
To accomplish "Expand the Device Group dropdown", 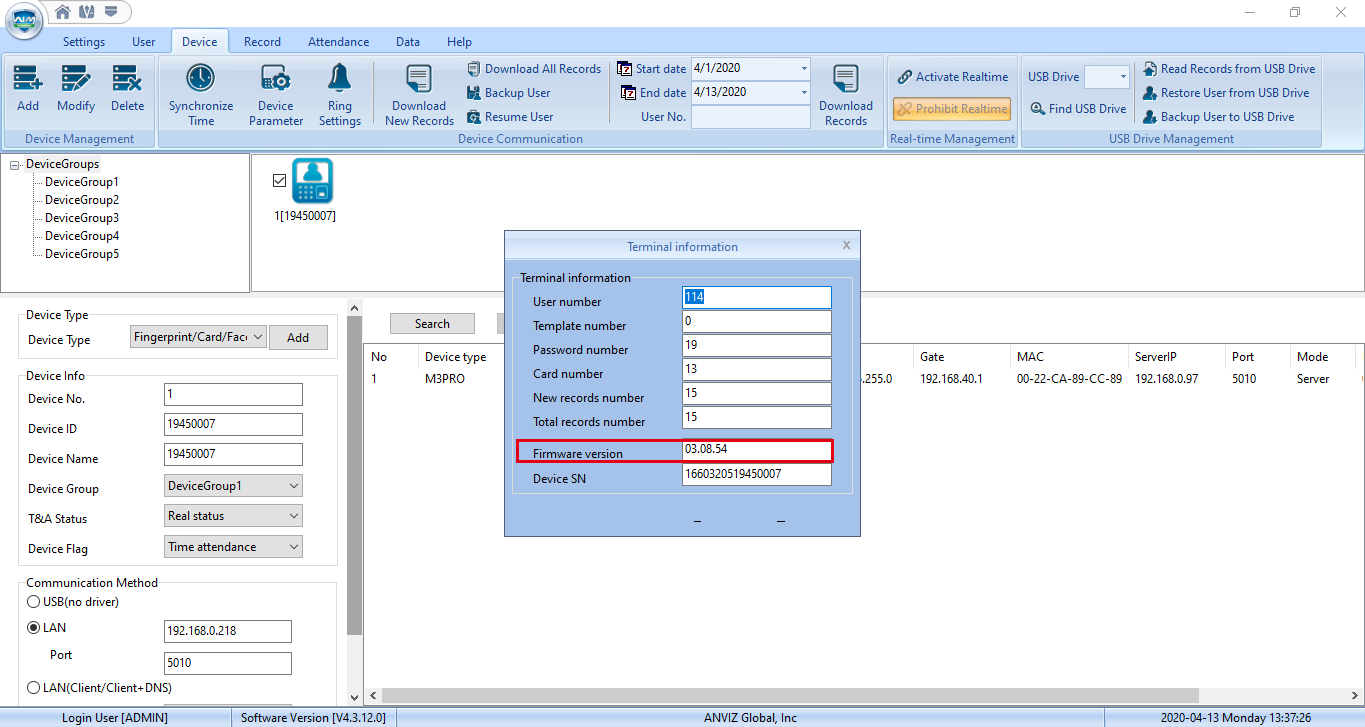I will (x=293, y=486).
